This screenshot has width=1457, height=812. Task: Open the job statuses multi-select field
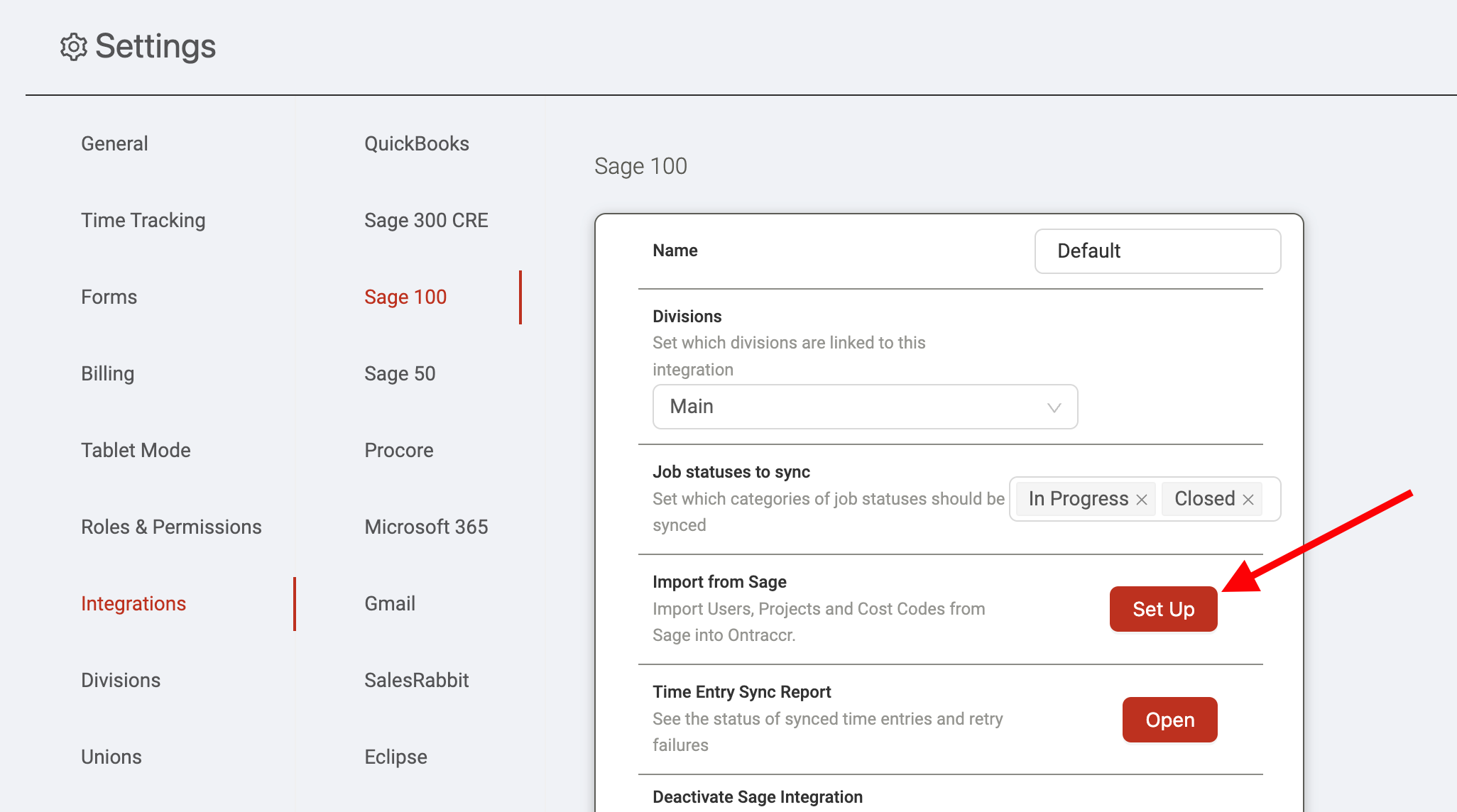(x=1145, y=499)
